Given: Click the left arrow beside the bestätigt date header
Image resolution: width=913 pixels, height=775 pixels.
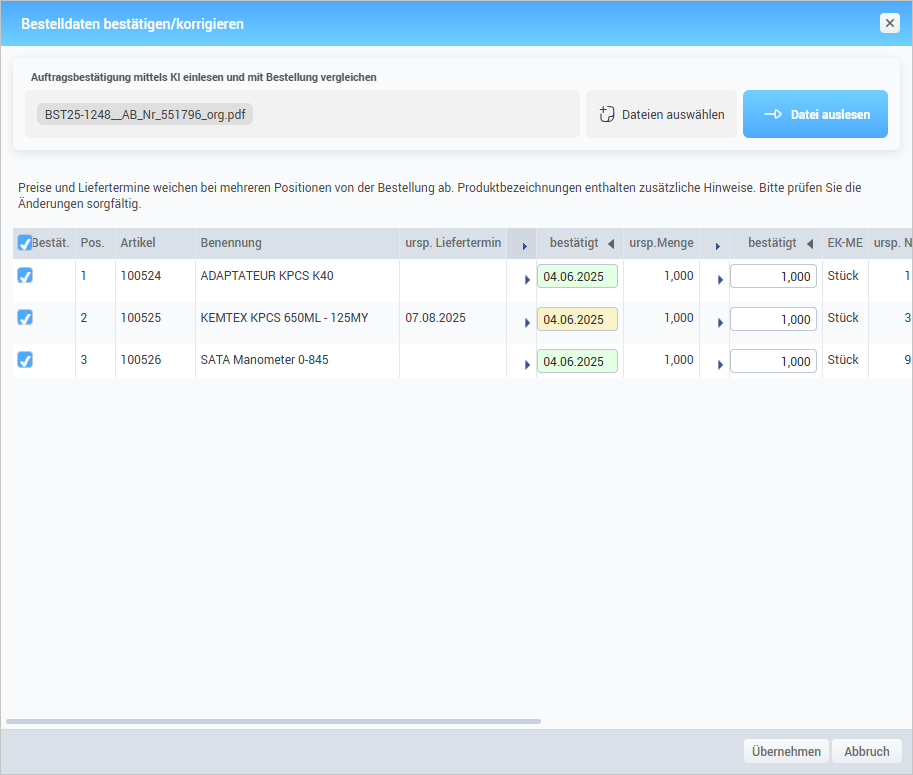Looking at the screenshot, I should click(x=611, y=243).
